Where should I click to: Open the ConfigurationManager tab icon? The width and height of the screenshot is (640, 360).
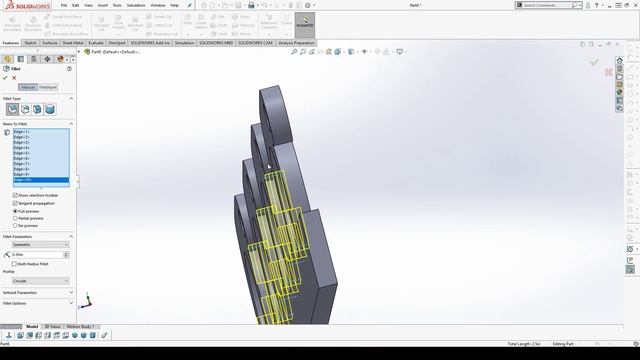[34, 59]
